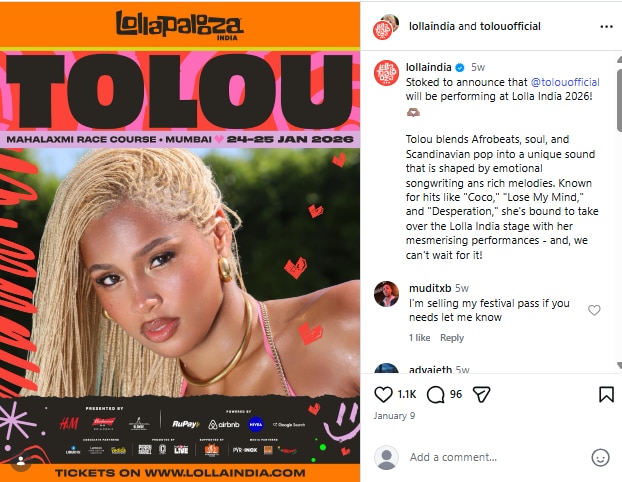Open the three-dot more options menu

point(606,27)
